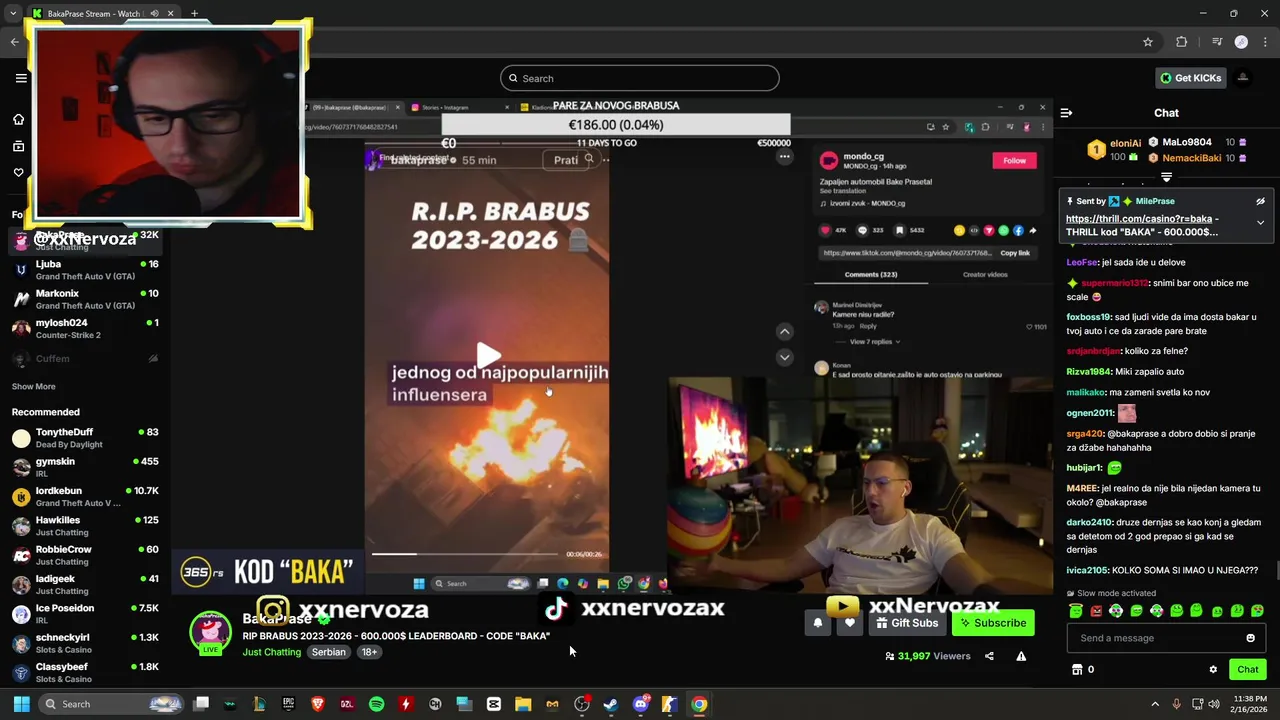Open the three-dots menu on the TikTok video
Viewport: 1280px width, 720px height.
tap(785, 157)
